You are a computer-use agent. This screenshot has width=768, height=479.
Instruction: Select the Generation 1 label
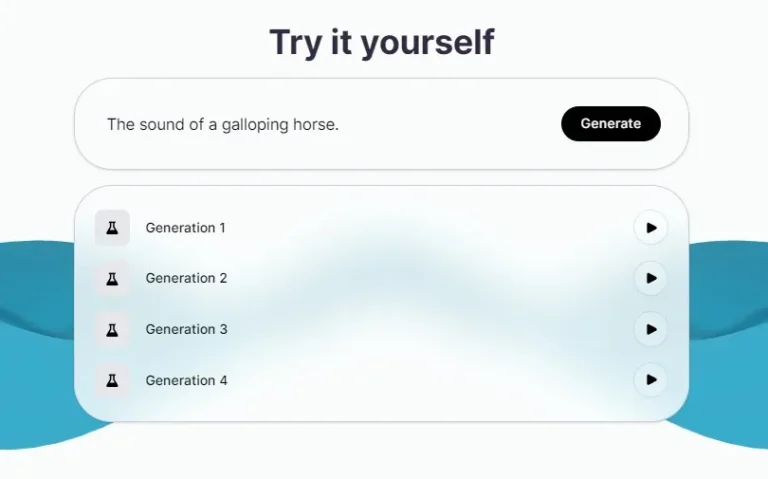point(186,228)
